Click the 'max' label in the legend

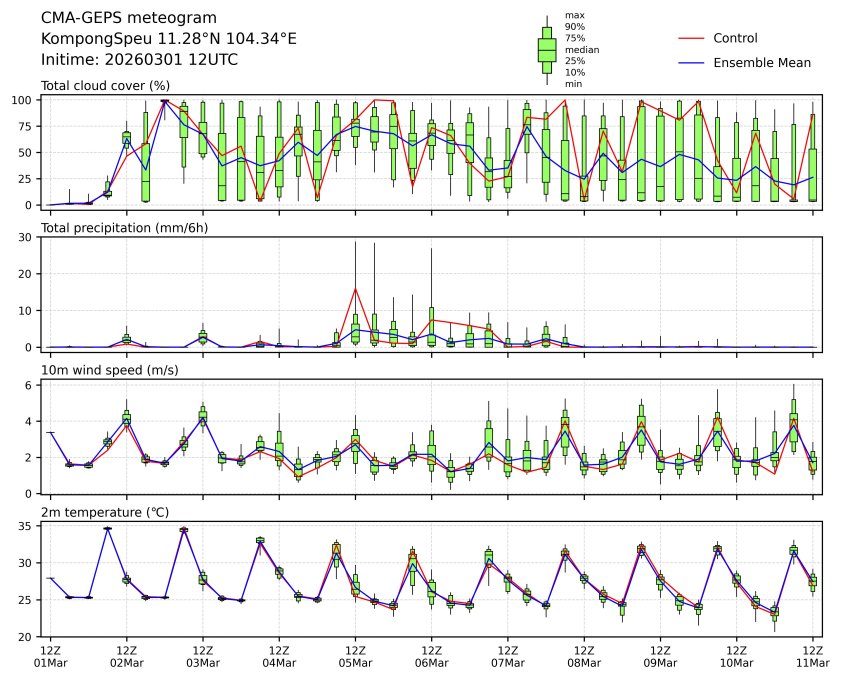(573, 15)
